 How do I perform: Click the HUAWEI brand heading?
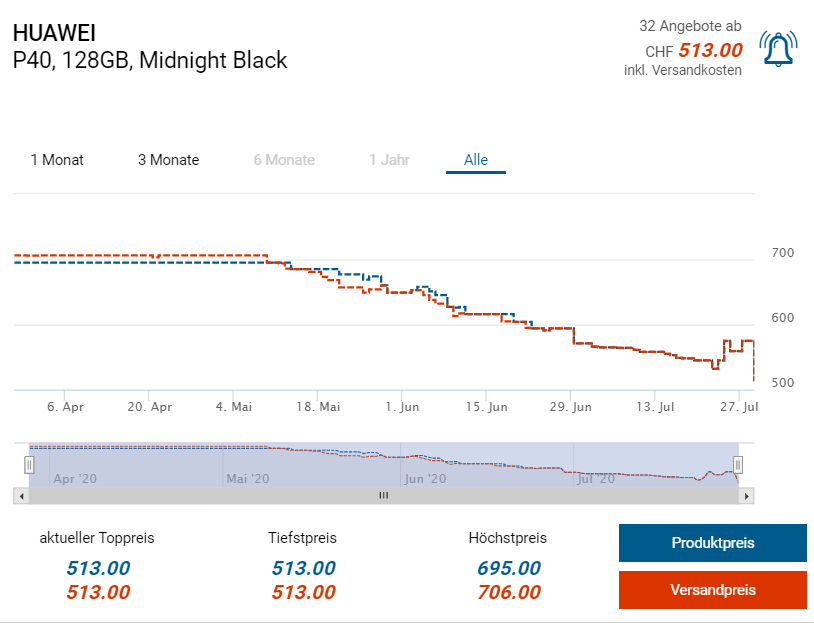(54, 31)
